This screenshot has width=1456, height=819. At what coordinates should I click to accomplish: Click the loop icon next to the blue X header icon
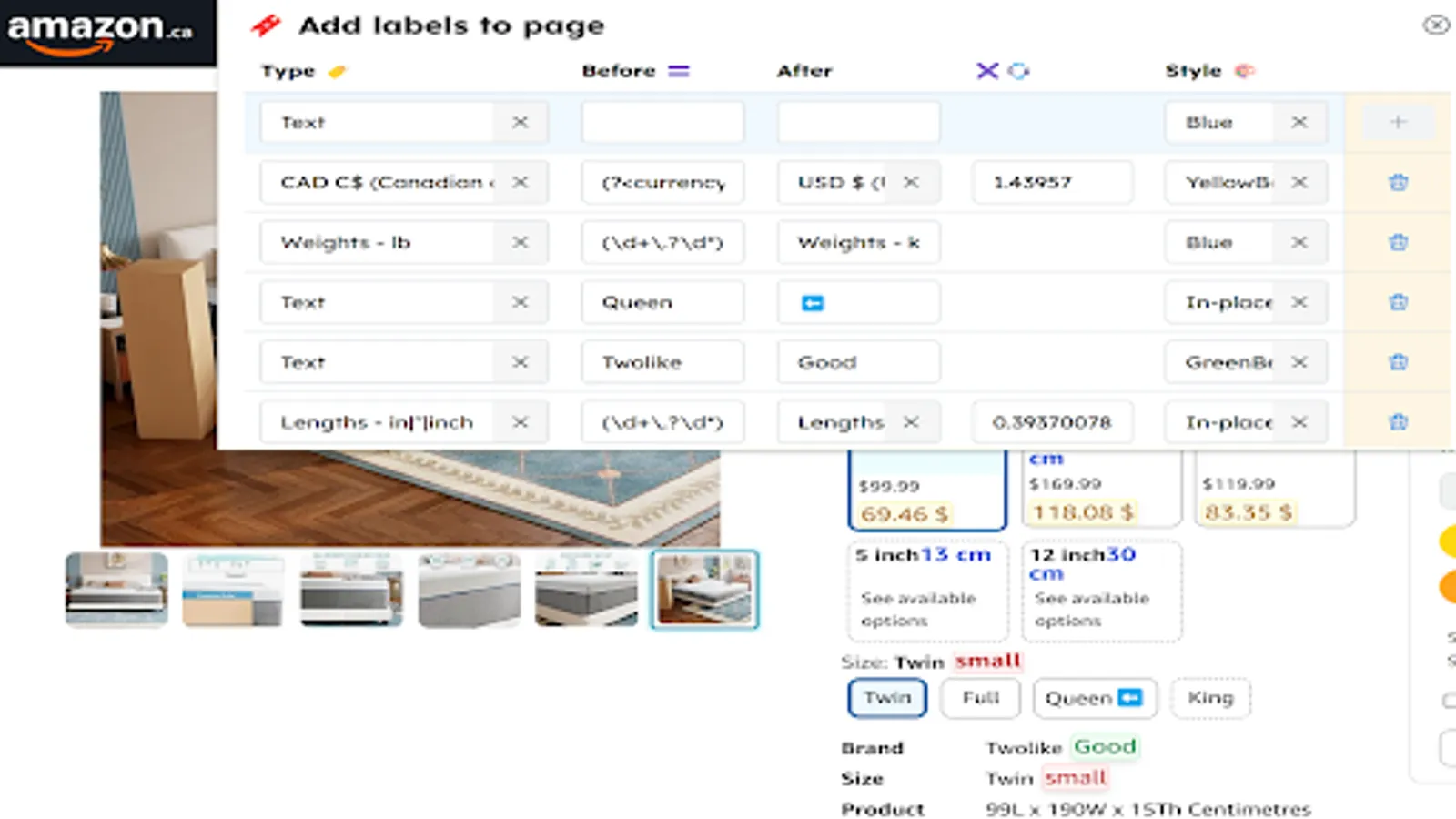[x=1019, y=70]
